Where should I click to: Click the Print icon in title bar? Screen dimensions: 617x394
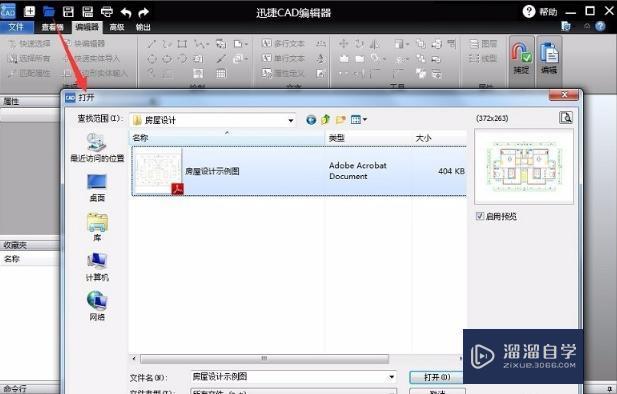[107, 12]
